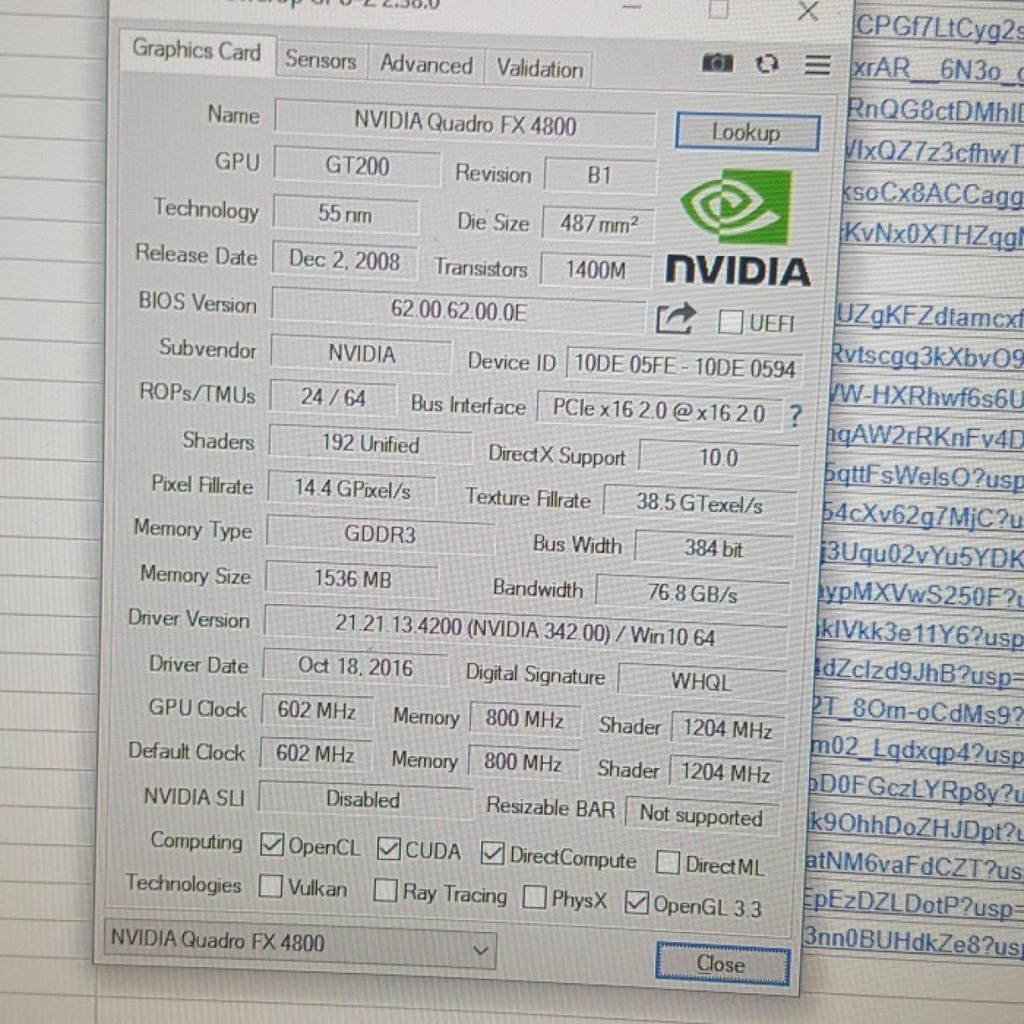This screenshot has height=1024, width=1024.
Task: Open the hamburger menu in GPU-Z
Action: click(x=817, y=65)
